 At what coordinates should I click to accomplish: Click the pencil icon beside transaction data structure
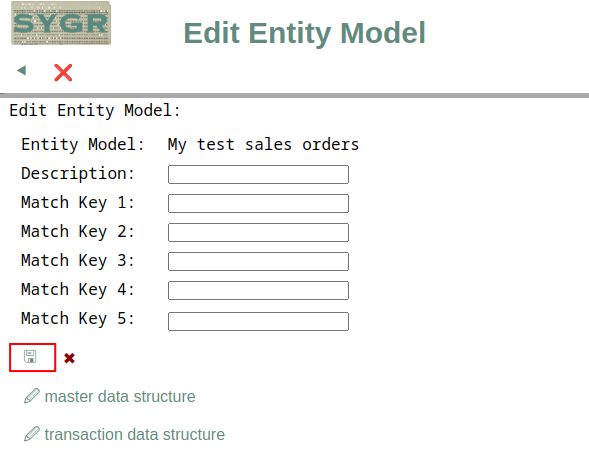[x=32, y=434]
